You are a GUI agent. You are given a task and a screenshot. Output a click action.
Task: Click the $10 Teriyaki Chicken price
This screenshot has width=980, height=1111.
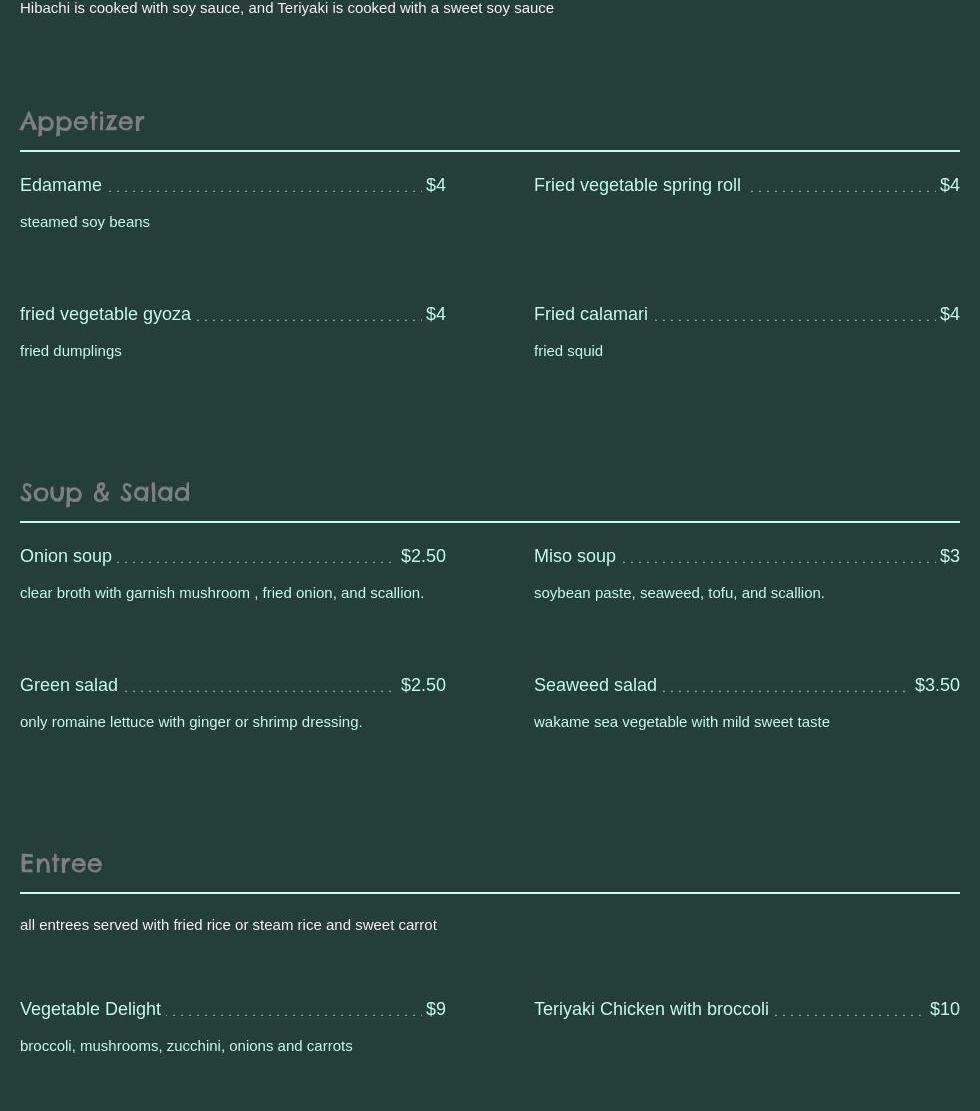pyautogui.click(x=944, y=1009)
